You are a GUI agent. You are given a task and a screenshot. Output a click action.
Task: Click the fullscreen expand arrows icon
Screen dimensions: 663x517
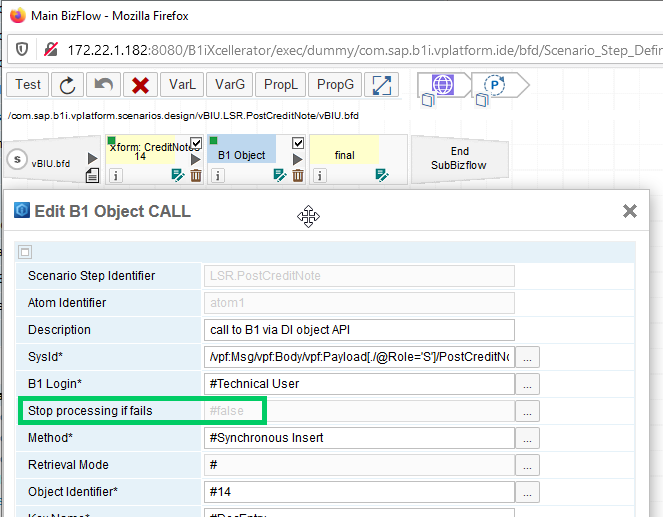coord(380,85)
